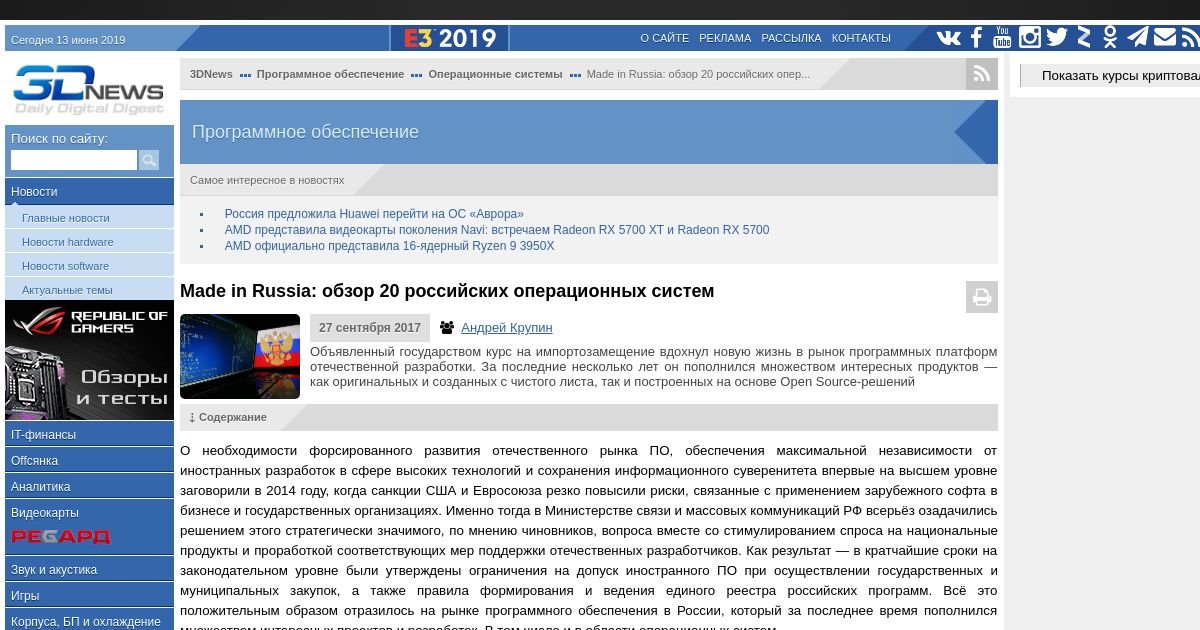Image resolution: width=1200 pixels, height=630 pixels.
Task: Open the Yandex Zen channel icon
Action: coord(1084,38)
